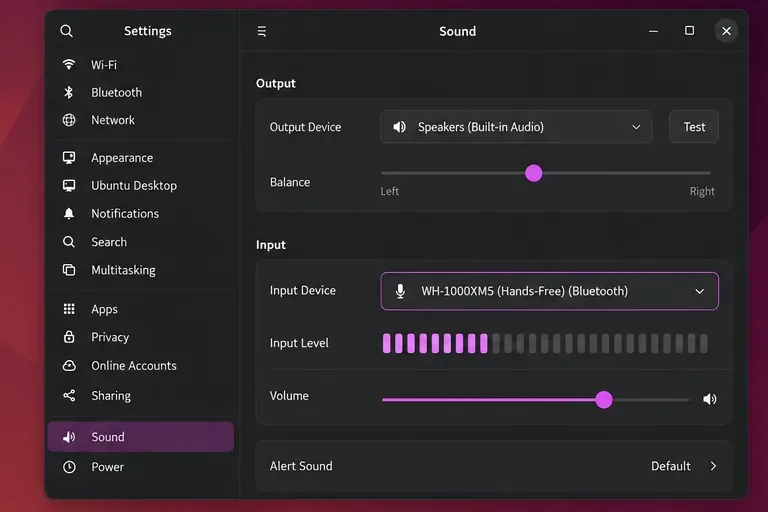Open Privacy settings
This screenshot has height=512, width=768.
tap(141, 337)
